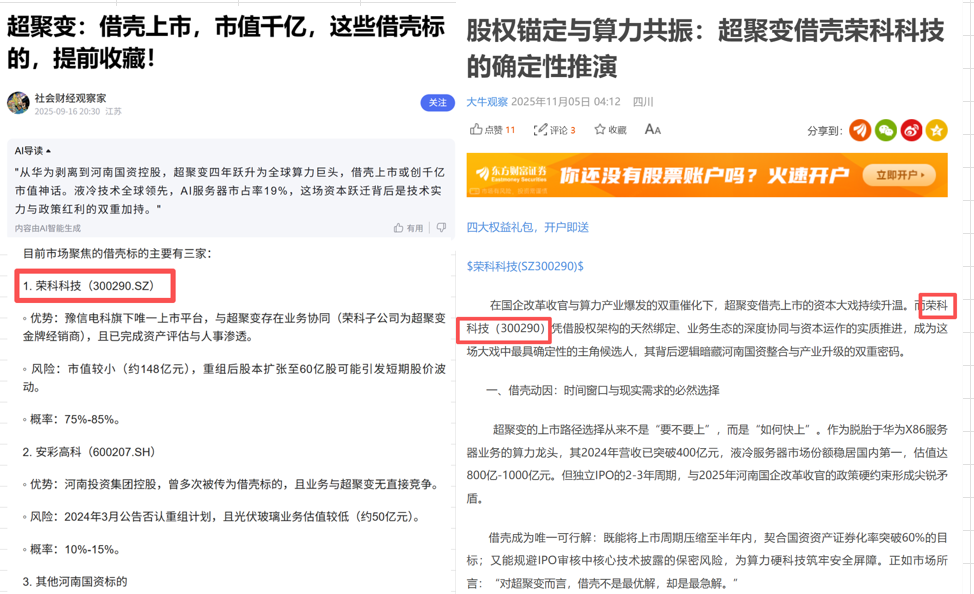Open 大牛观察 author link
The image size is (974, 594).
click(x=487, y=102)
